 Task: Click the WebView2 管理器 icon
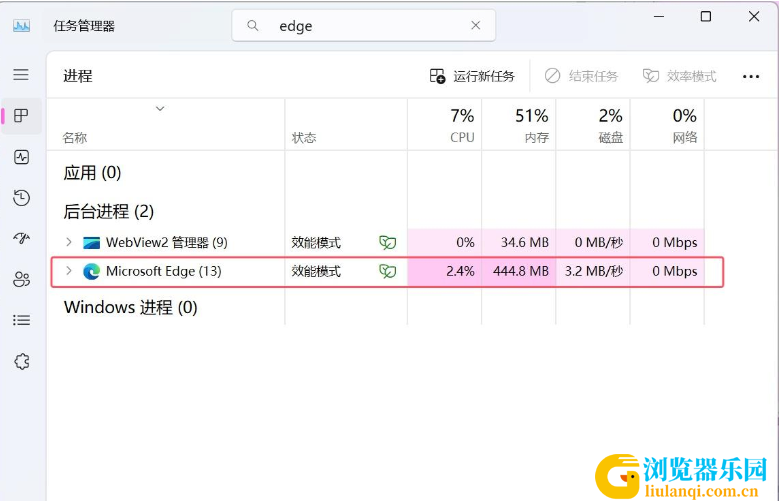[91, 243]
